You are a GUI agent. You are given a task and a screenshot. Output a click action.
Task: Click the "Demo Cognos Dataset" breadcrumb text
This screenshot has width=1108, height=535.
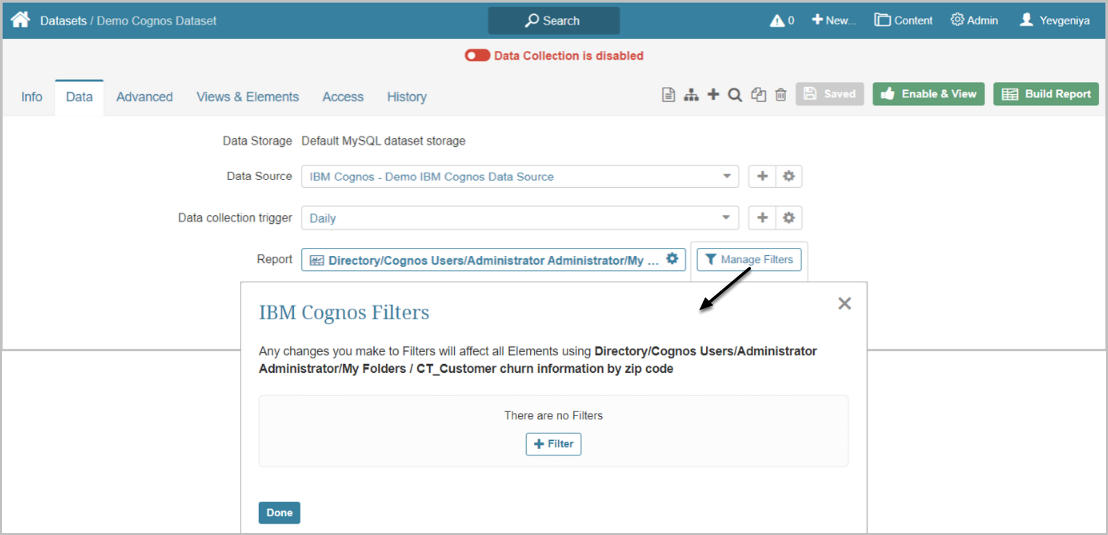click(157, 20)
